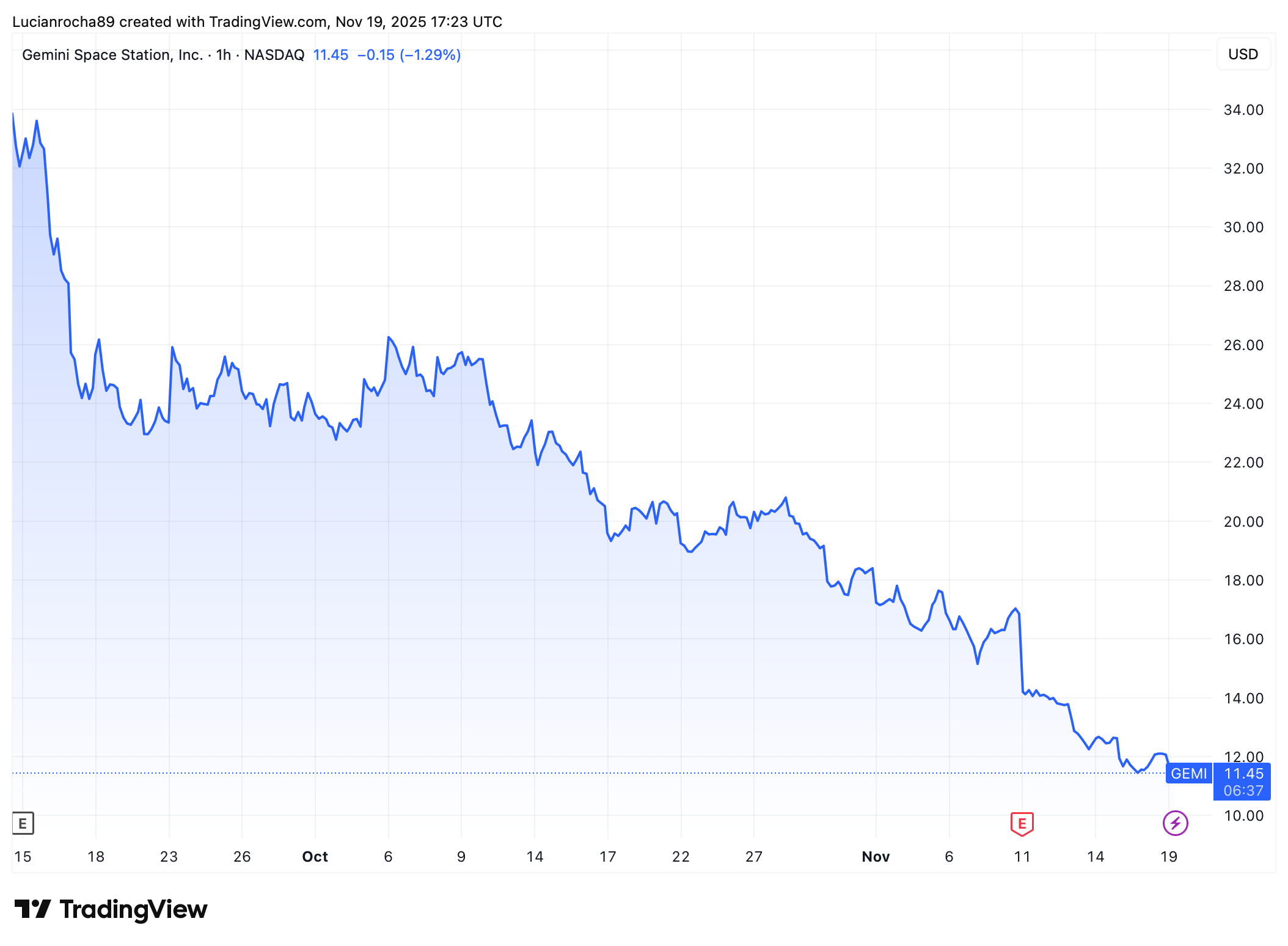Click the 20.00 price scale label
1288x946 pixels.
[1243, 522]
